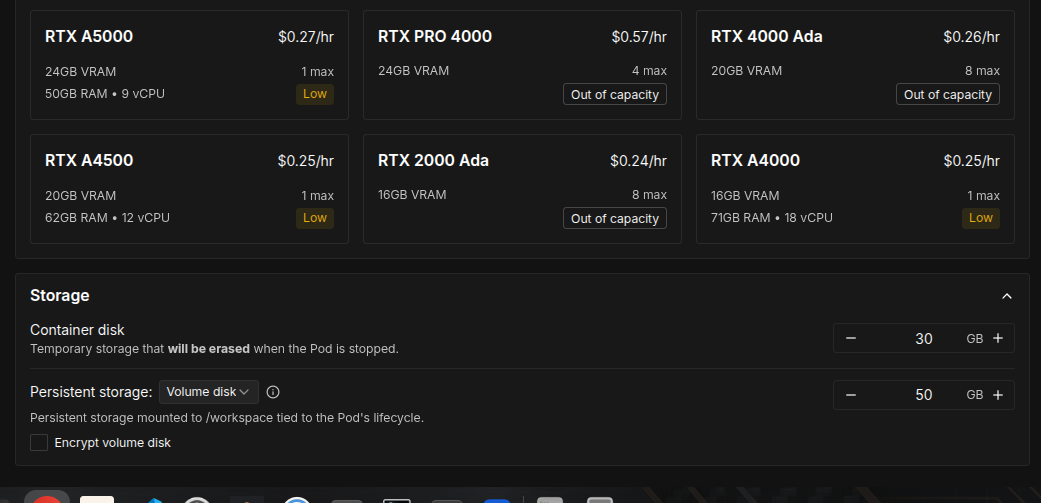Viewport: 1041px width, 503px height.
Task: Click GB unit beside persistent storage value
Action: coord(975,395)
